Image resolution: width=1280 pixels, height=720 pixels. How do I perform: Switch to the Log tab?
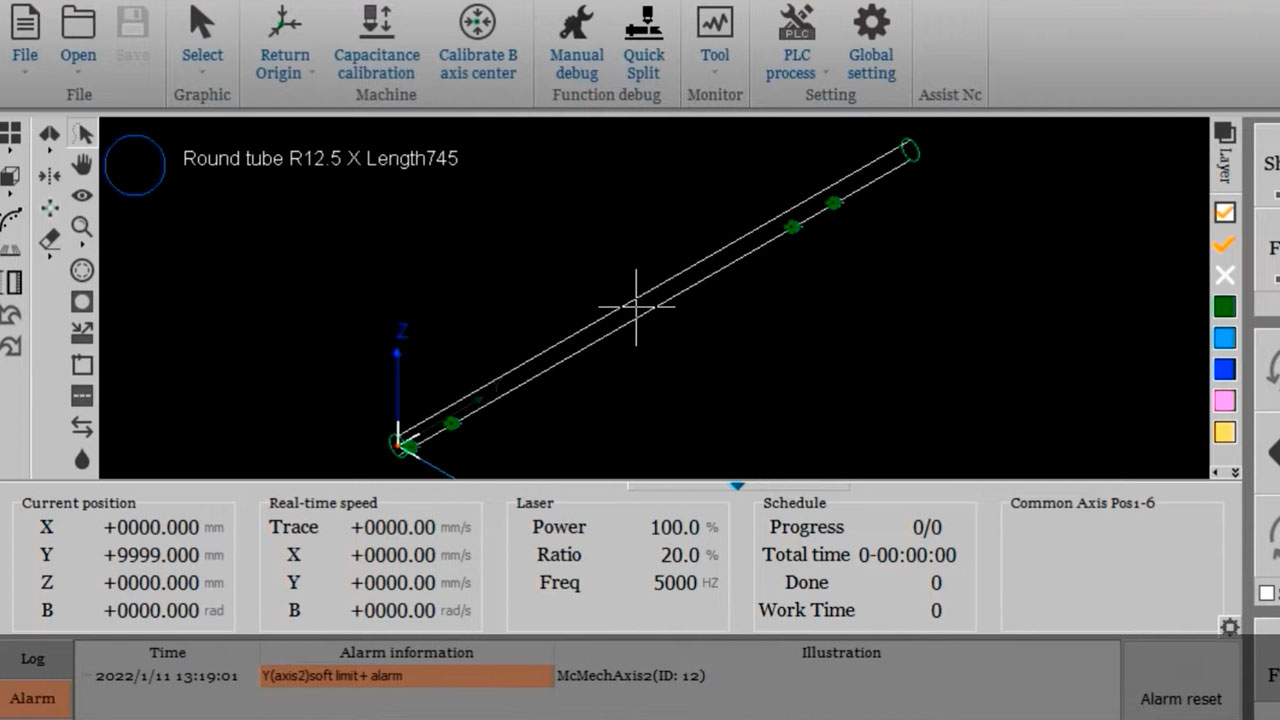coord(33,659)
